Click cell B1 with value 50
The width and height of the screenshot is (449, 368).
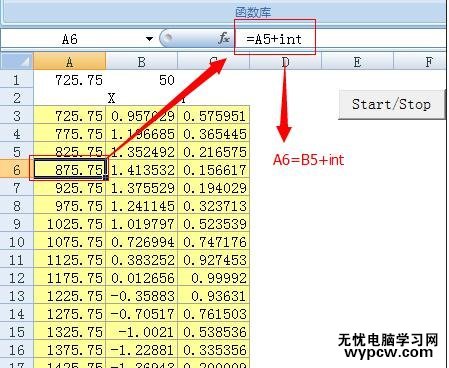click(x=142, y=80)
